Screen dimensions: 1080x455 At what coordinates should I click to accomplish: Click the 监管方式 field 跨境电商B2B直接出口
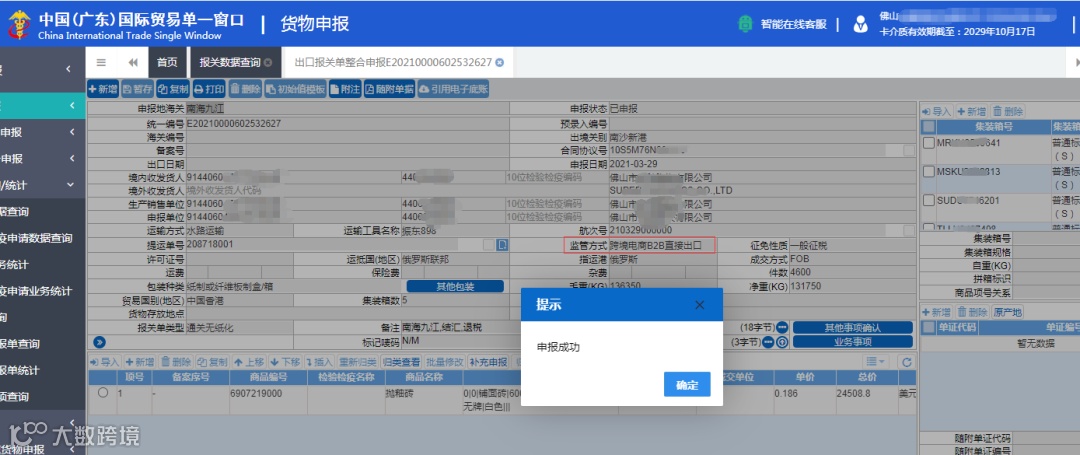(663, 245)
